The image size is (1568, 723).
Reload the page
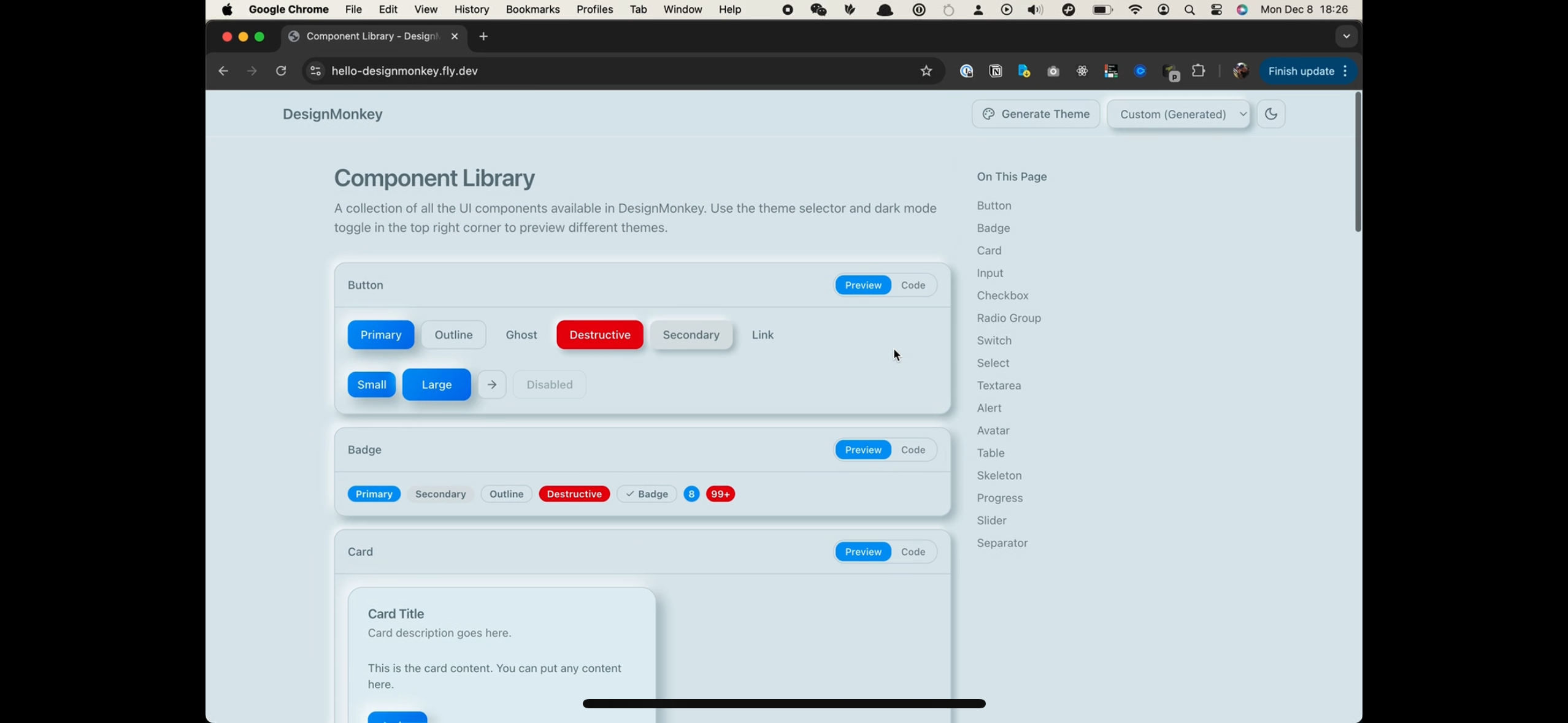coord(281,71)
